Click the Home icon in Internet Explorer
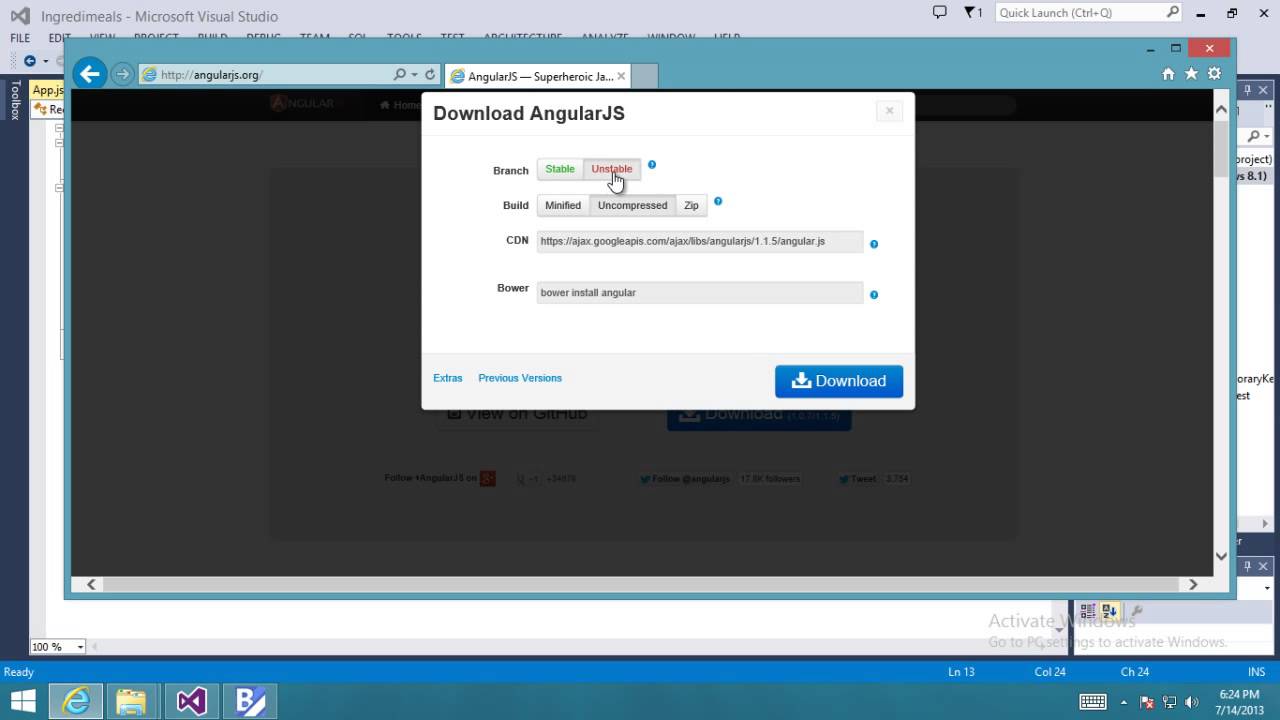 1168,73
